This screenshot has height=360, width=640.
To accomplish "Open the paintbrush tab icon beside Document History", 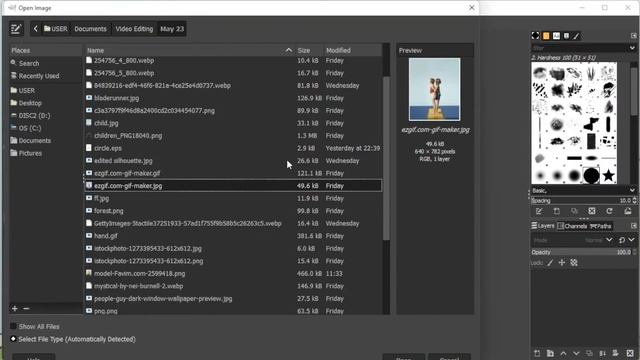I will (576, 36).
